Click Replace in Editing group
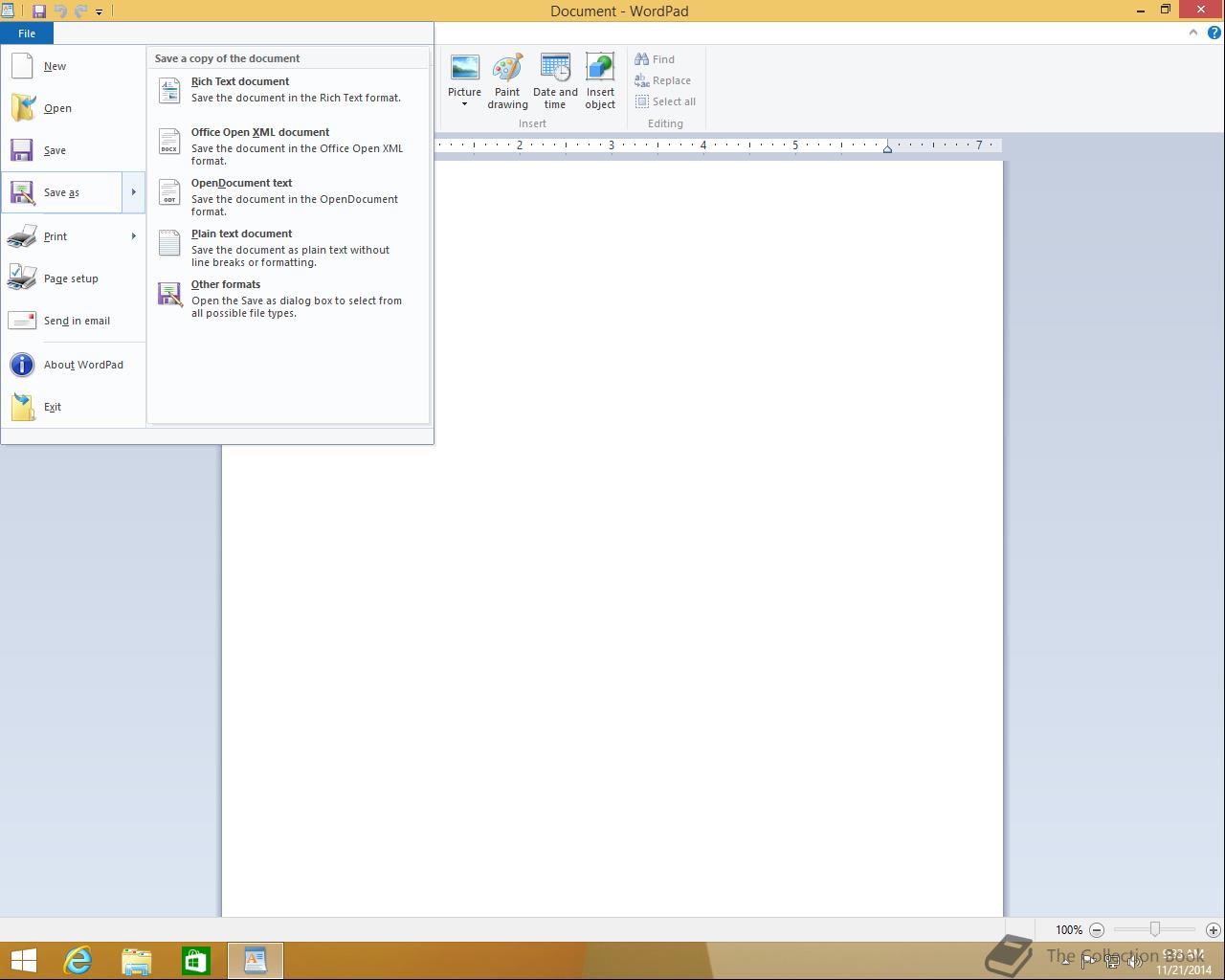This screenshot has width=1225, height=980. pos(662,80)
